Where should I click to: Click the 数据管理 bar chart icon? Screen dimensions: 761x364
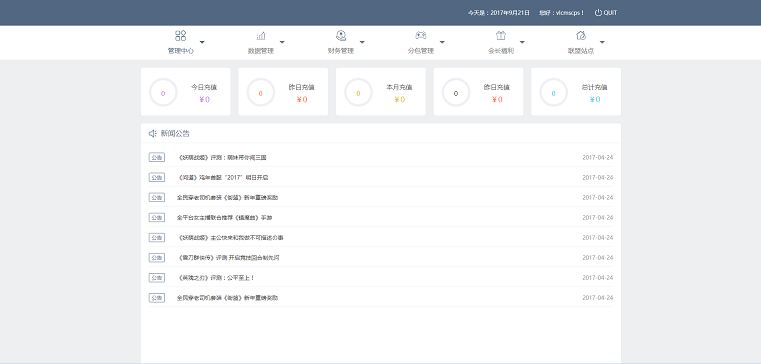(261, 35)
